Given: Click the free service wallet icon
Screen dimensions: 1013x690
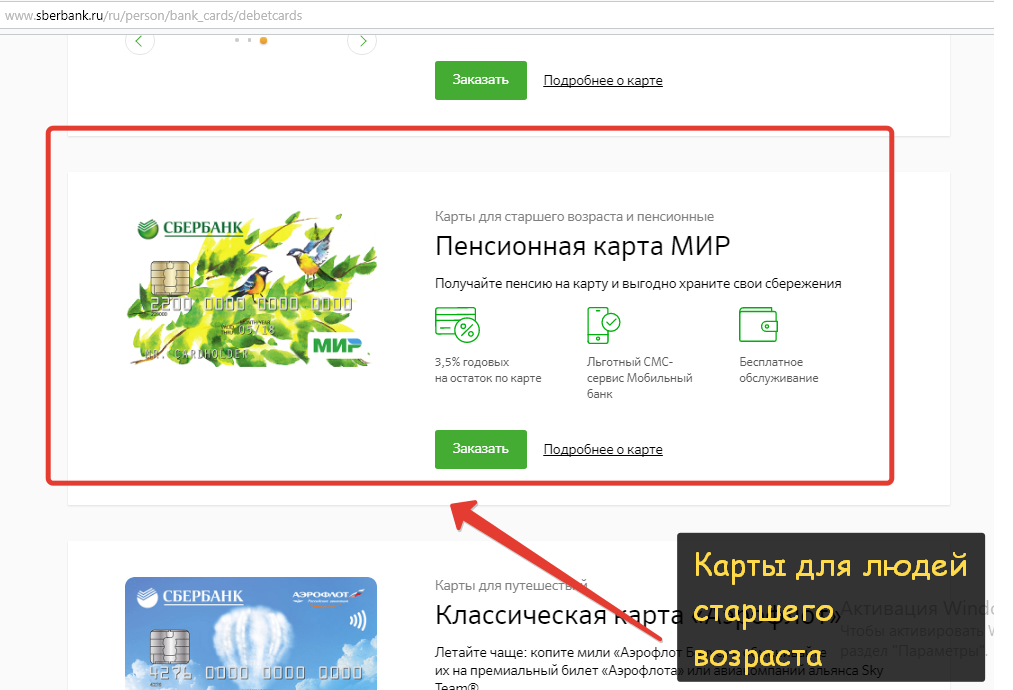Looking at the screenshot, I should point(758,324).
